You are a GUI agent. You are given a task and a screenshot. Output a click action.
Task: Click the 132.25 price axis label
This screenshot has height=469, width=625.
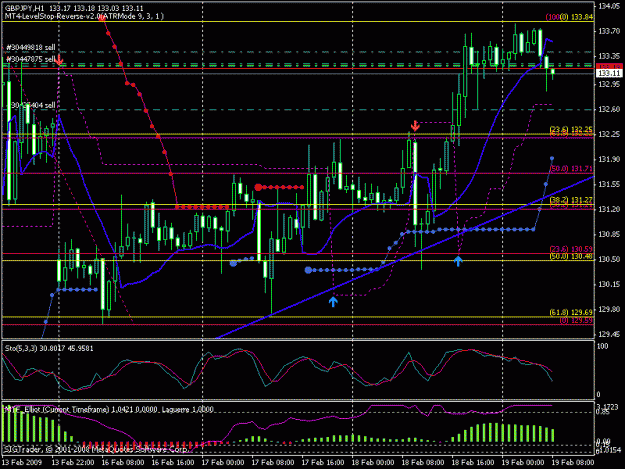tap(609, 134)
